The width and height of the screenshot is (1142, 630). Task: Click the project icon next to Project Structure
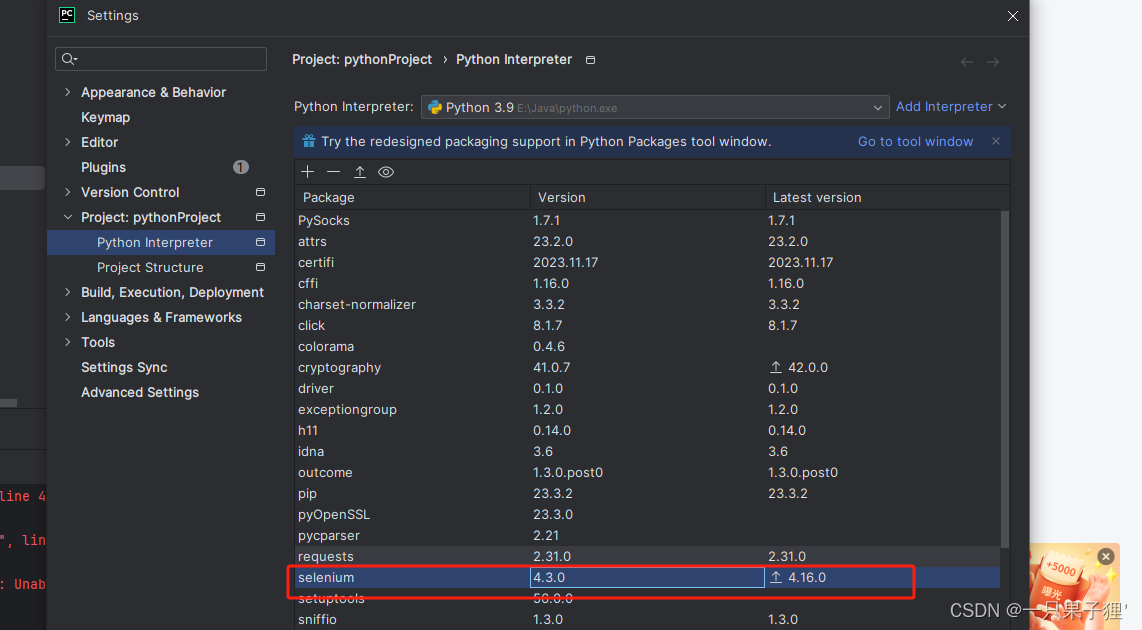pos(260,267)
